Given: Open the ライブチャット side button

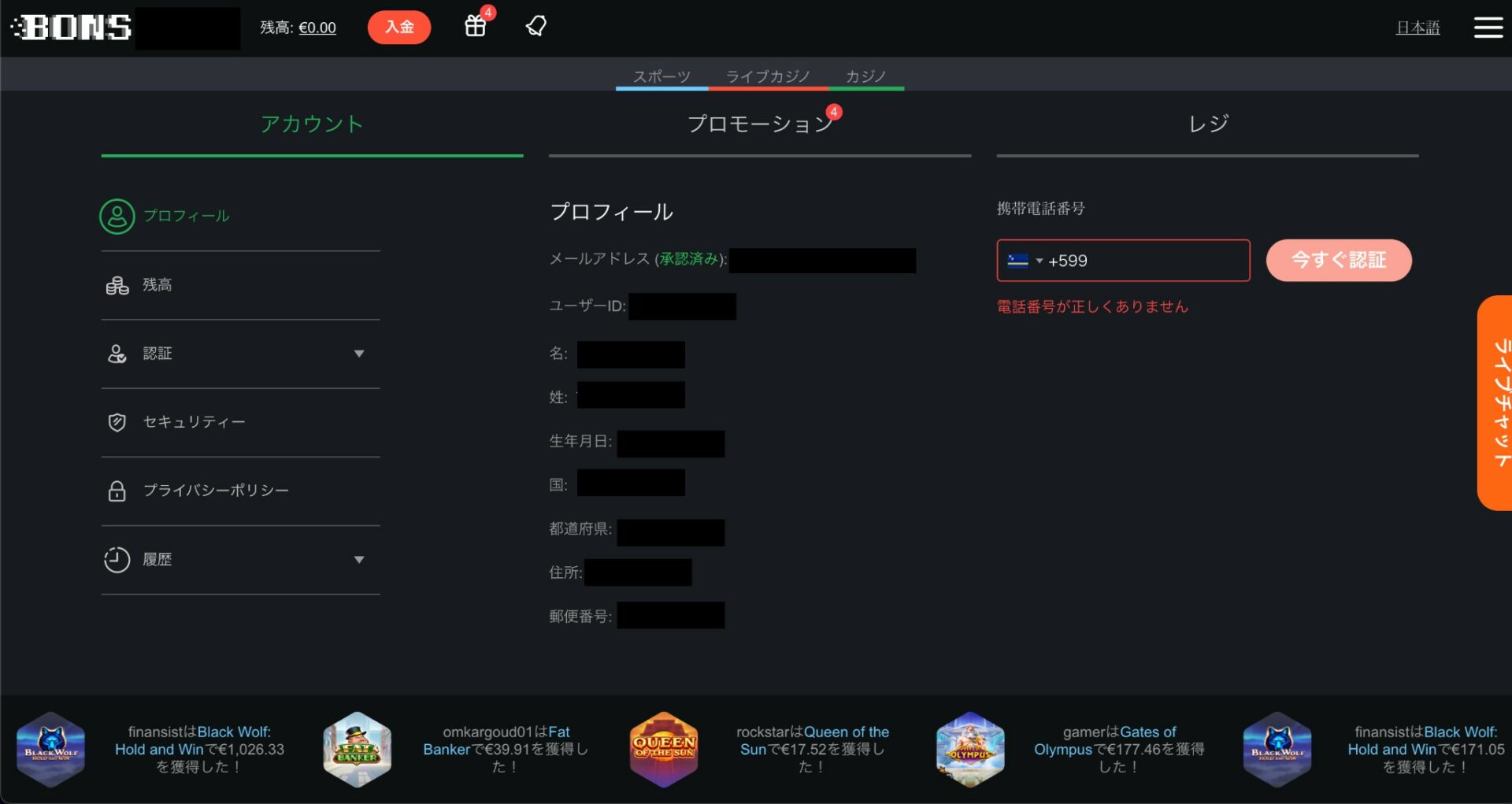Looking at the screenshot, I should (1495, 403).
